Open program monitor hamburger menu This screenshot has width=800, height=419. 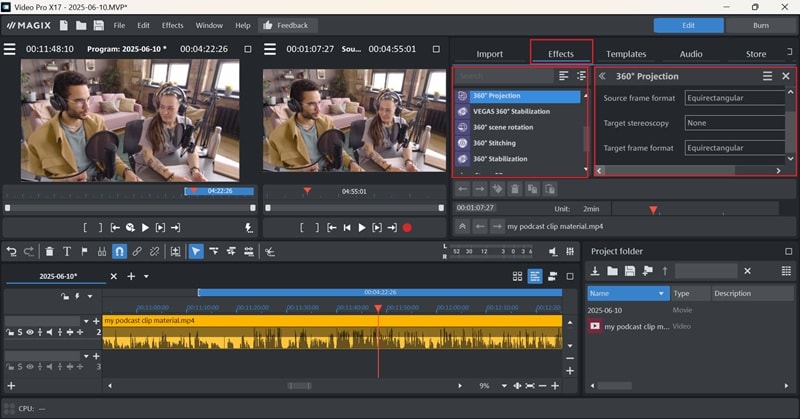10,49
